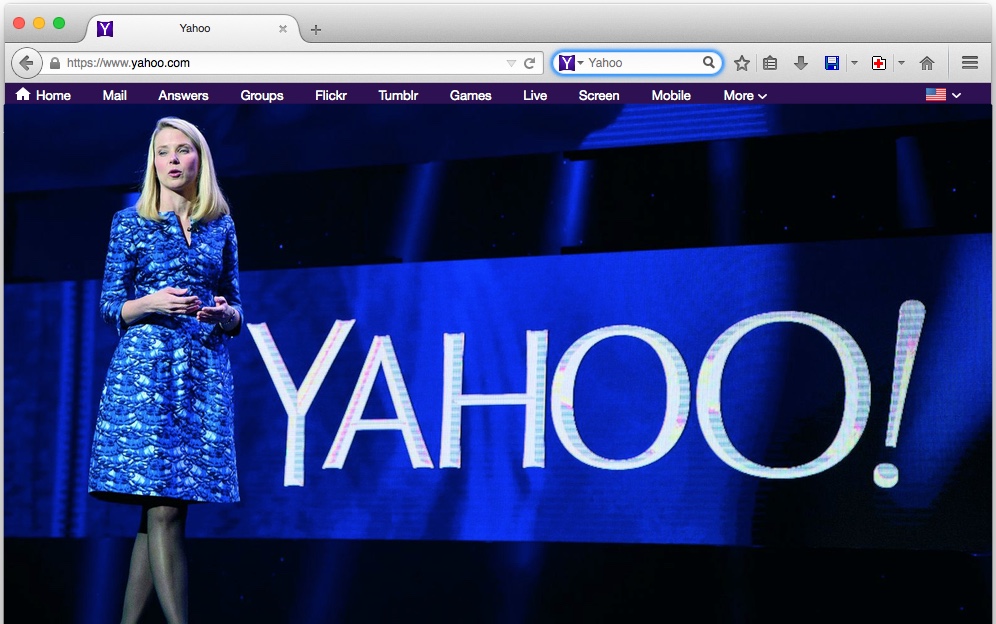Open the bookmarks list icon
Viewport: 996px width, 624px height.
pos(770,63)
